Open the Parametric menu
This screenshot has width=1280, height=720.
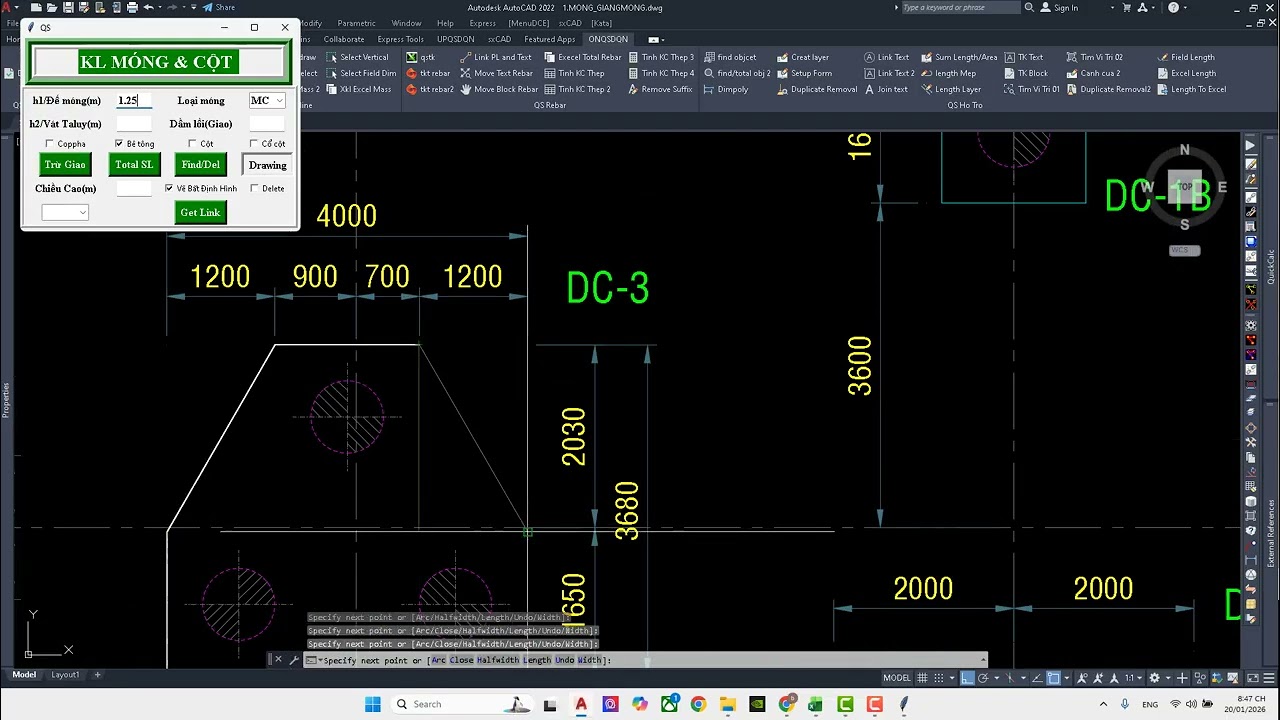357,23
